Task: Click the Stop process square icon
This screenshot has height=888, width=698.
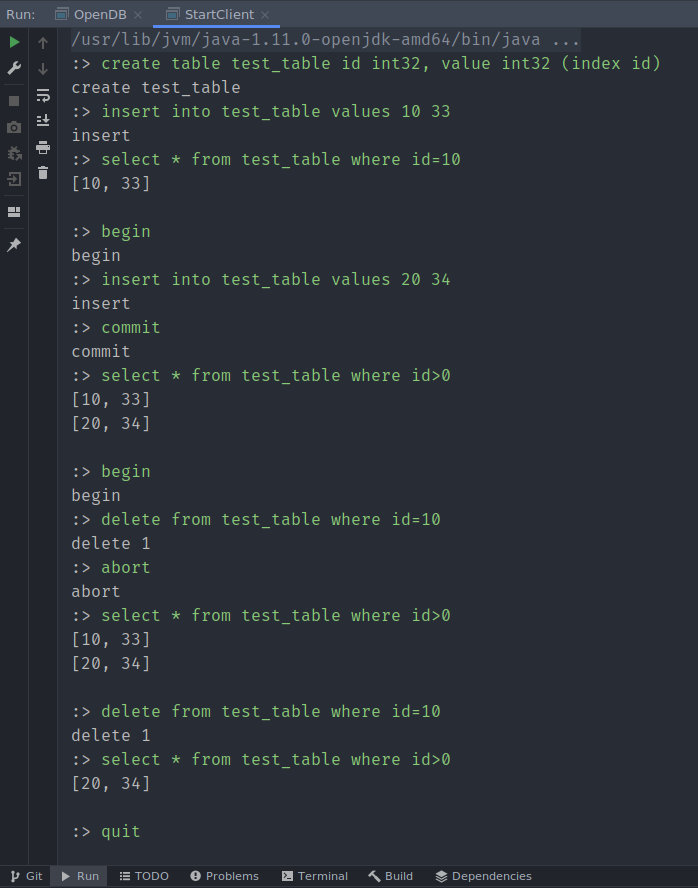Action: [14, 101]
